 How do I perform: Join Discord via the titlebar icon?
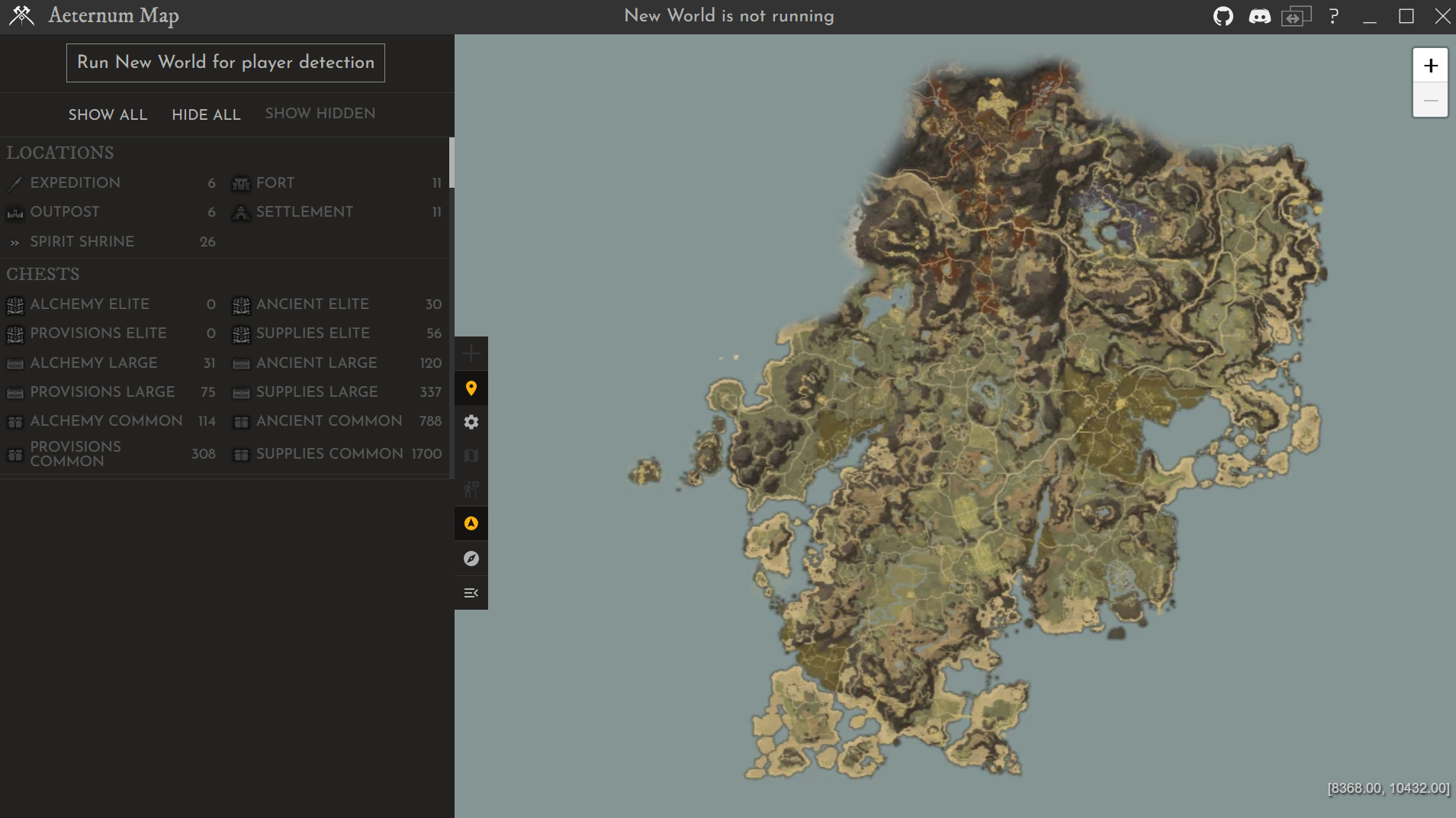pos(1260,15)
